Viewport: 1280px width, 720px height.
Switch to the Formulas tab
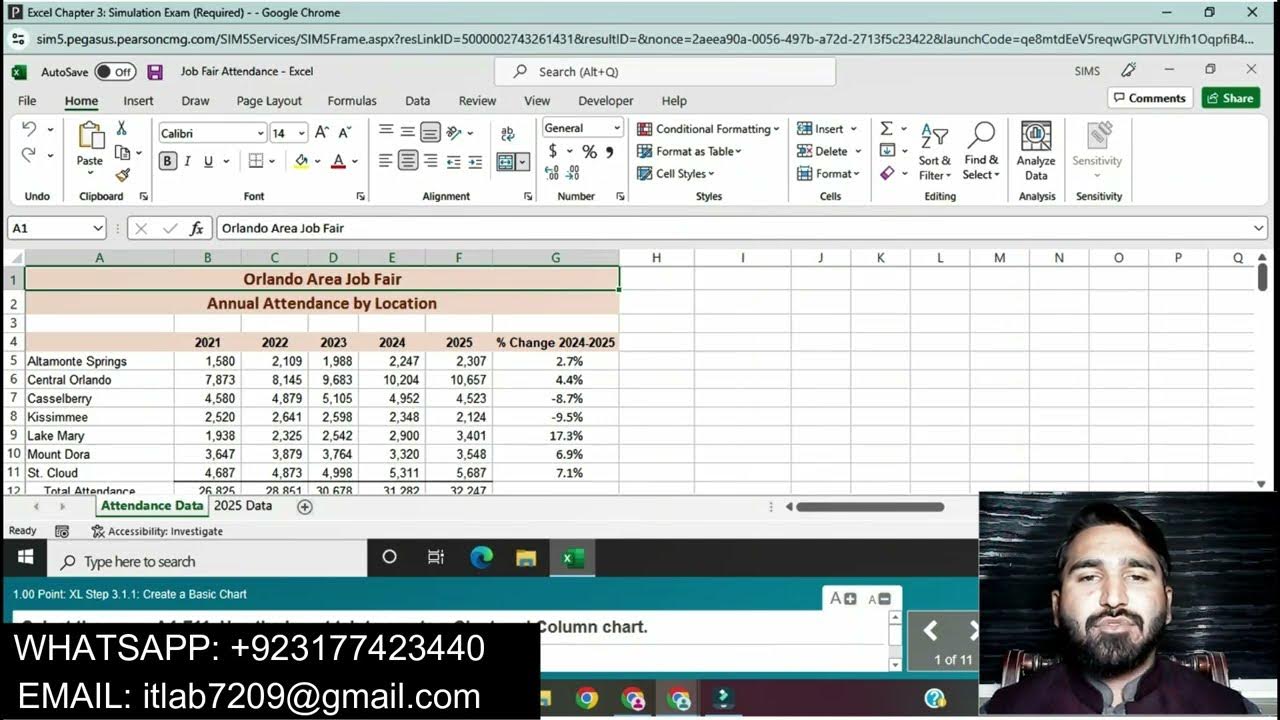tap(352, 101)
